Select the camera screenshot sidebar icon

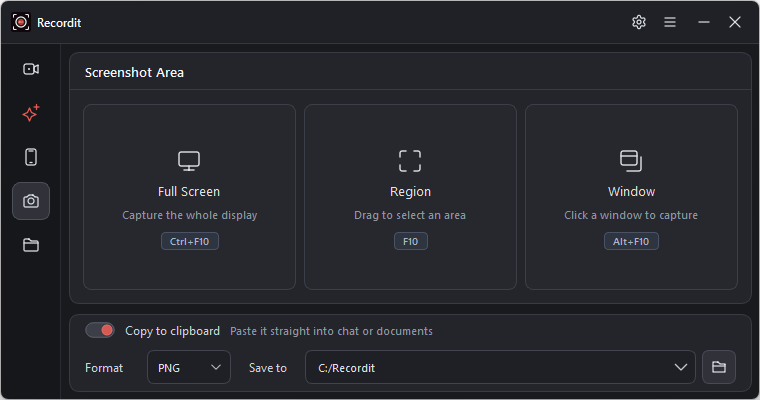(31, 201)
